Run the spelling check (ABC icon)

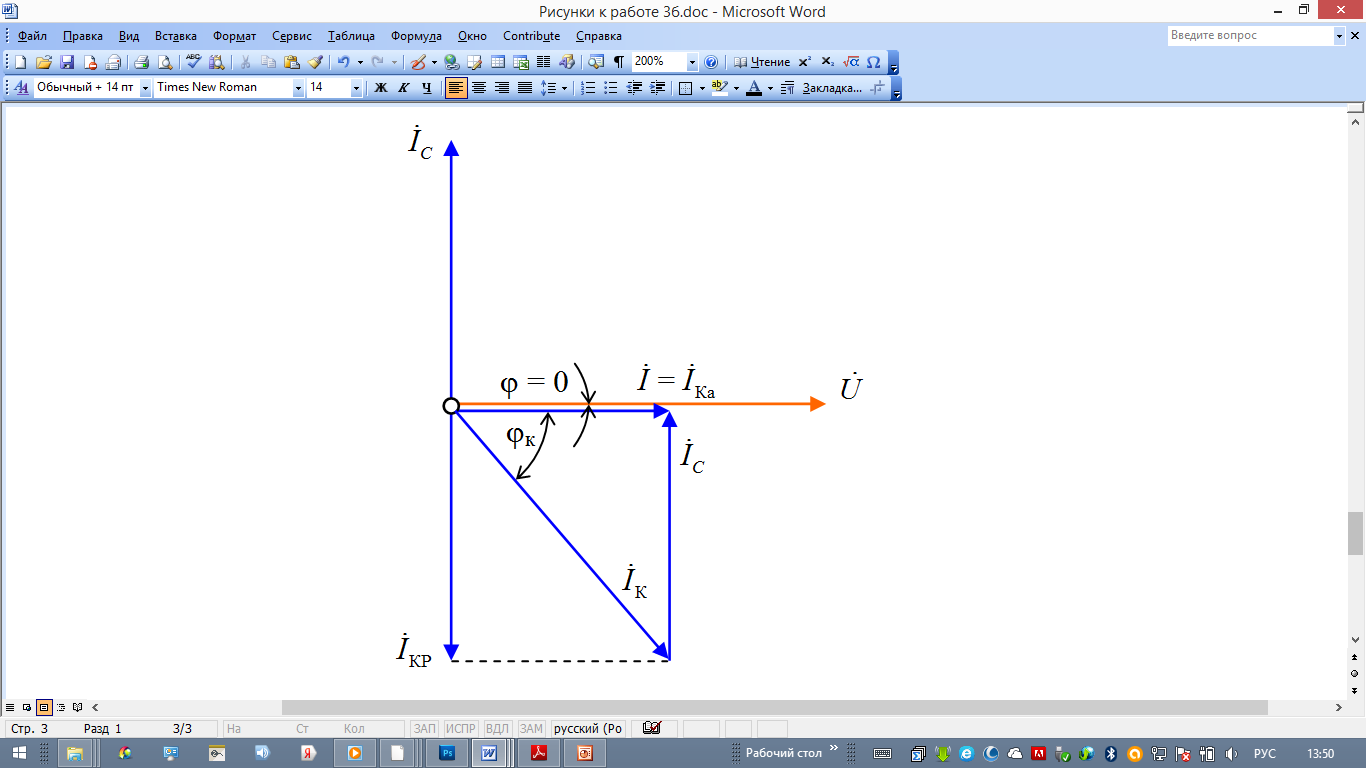pyautogui.click(x=194, y=62)
